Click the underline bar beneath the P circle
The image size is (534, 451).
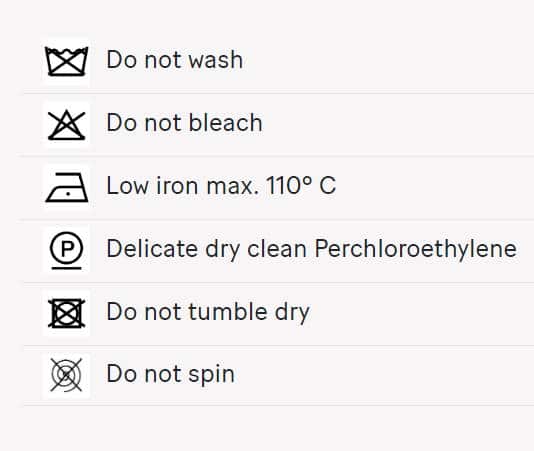[x=67, y=268]
